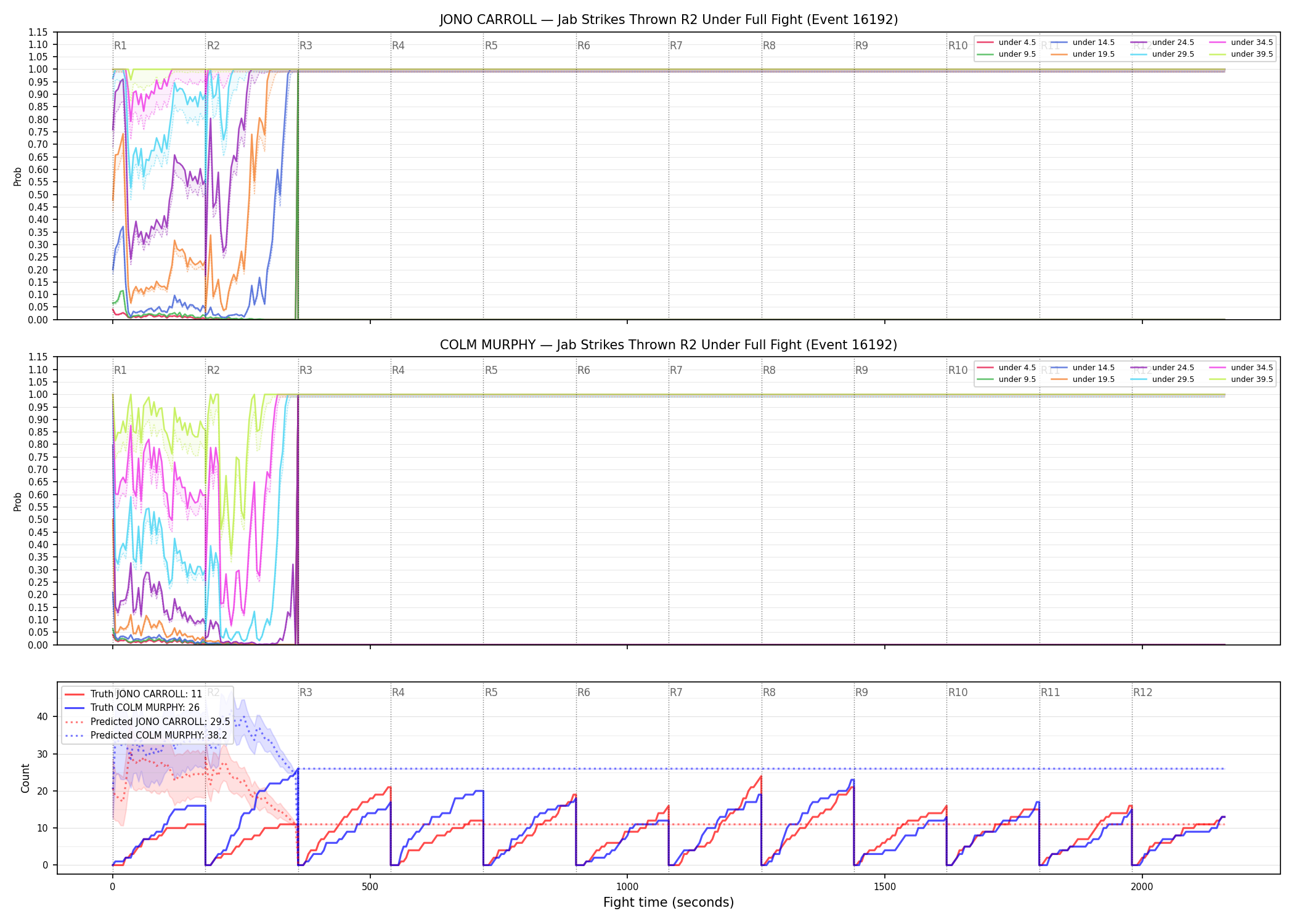Click R3 round marker in top chart
Viewport: 1294px width, 924px height.
coord(306,46)
